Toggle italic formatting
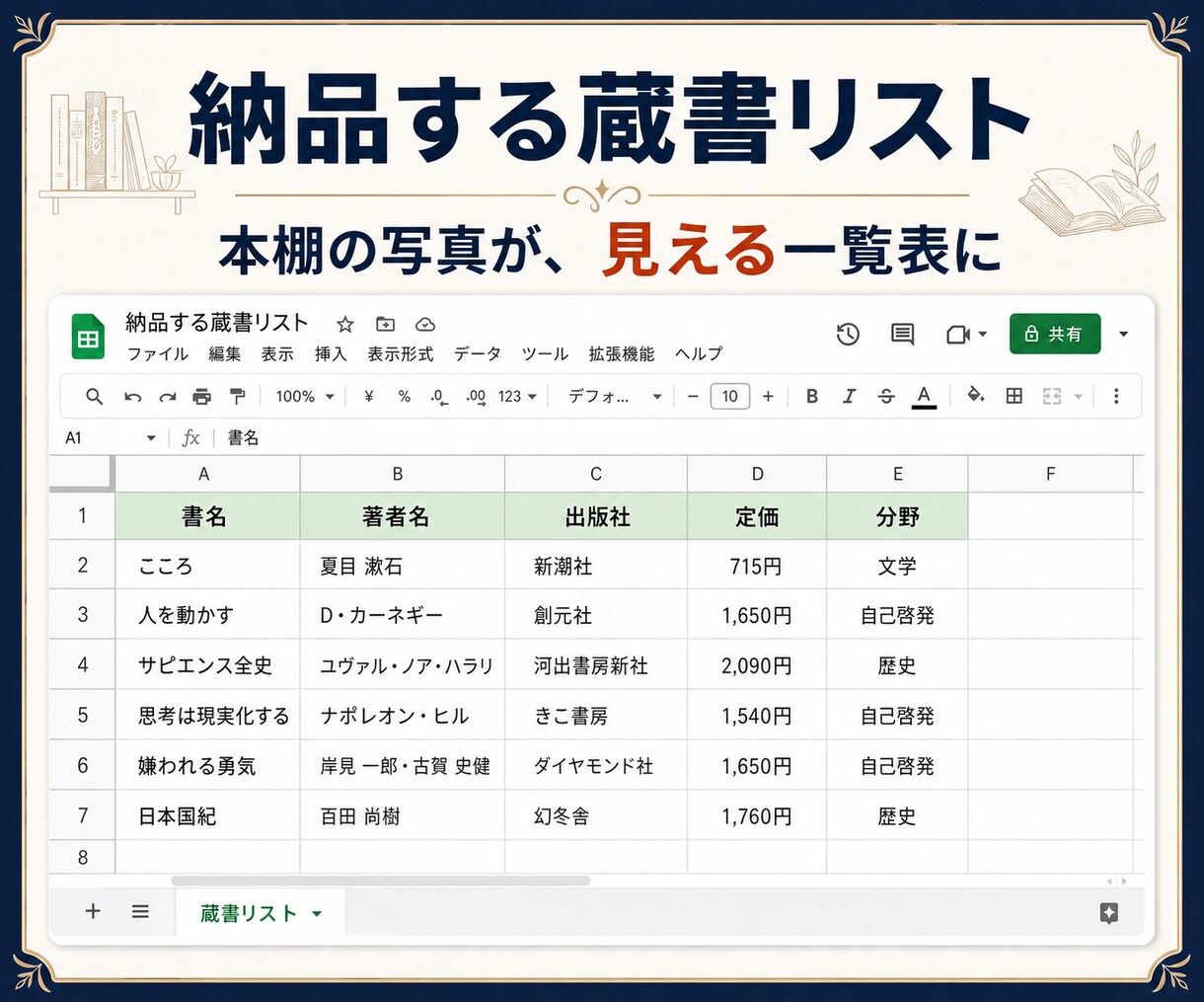The width and height of the screenshot is (1204, 1002). click(849, 396)
